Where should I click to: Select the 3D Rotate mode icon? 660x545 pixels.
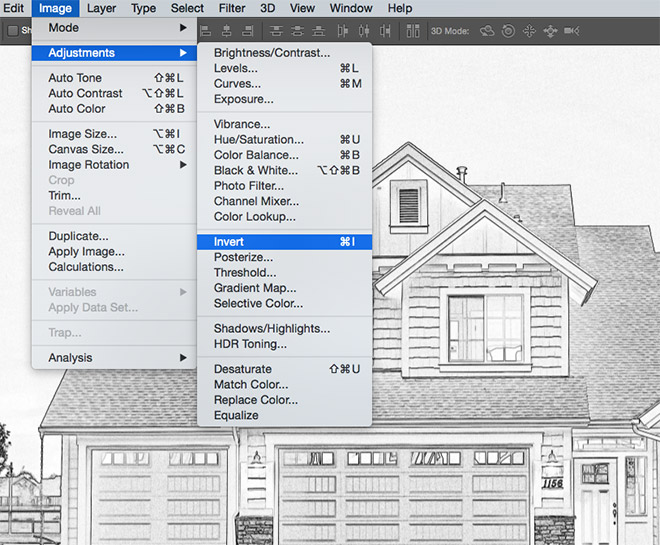487,31
